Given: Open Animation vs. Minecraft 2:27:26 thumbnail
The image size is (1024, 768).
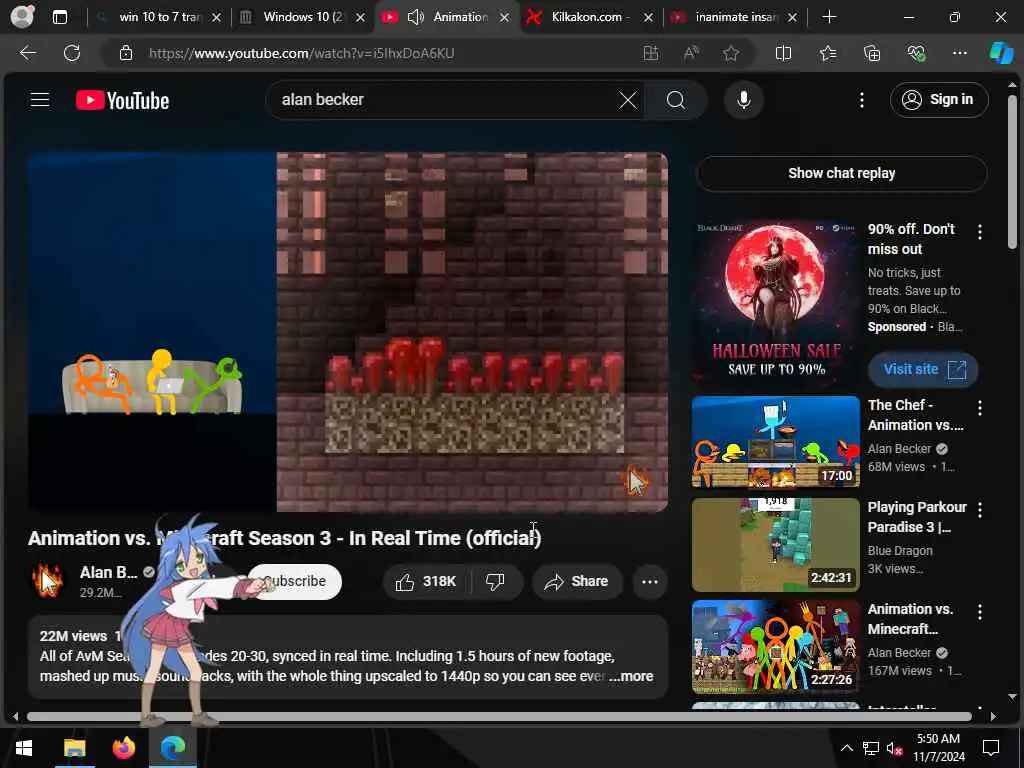Looking at the screenshot, I should 775,647.
